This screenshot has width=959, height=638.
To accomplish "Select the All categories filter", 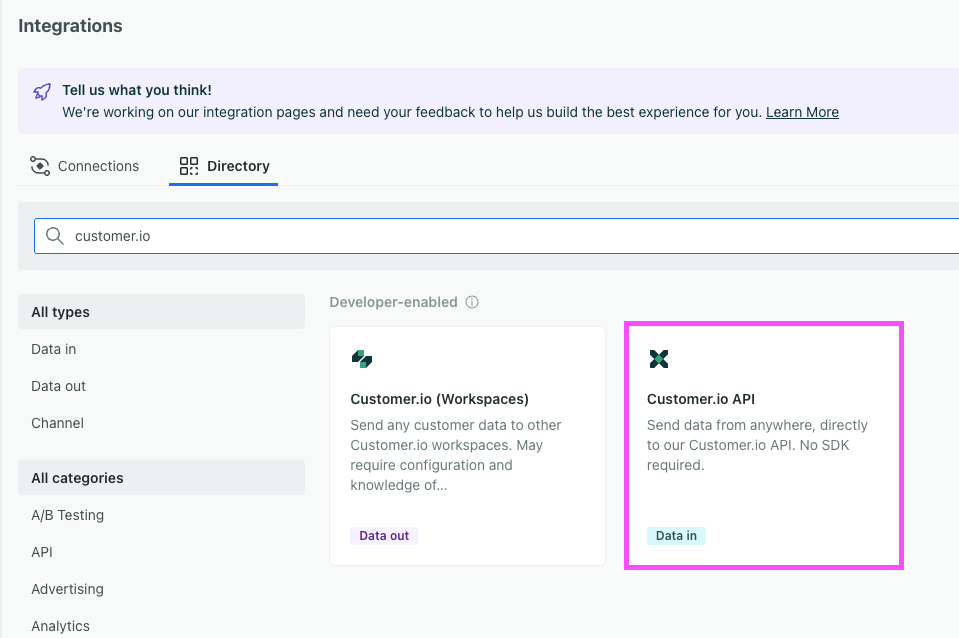I will 161,478.
